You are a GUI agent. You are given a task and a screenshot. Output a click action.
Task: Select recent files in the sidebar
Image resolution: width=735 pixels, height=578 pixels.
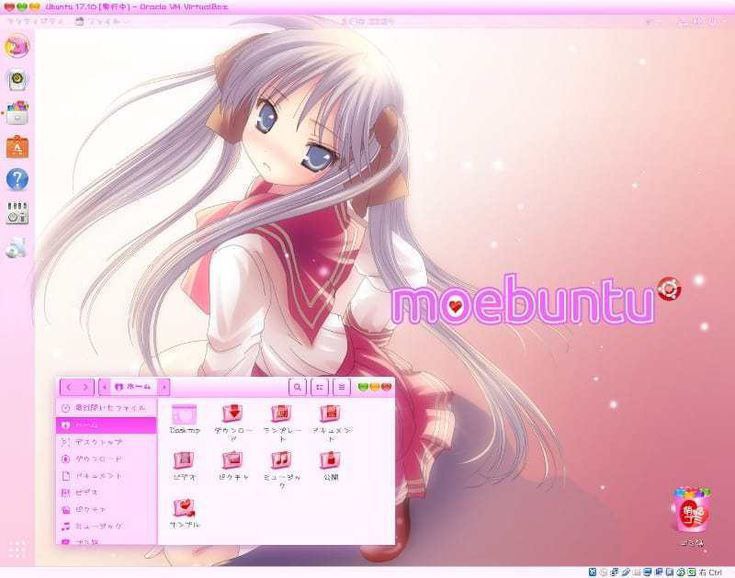(x=106, y=408)
